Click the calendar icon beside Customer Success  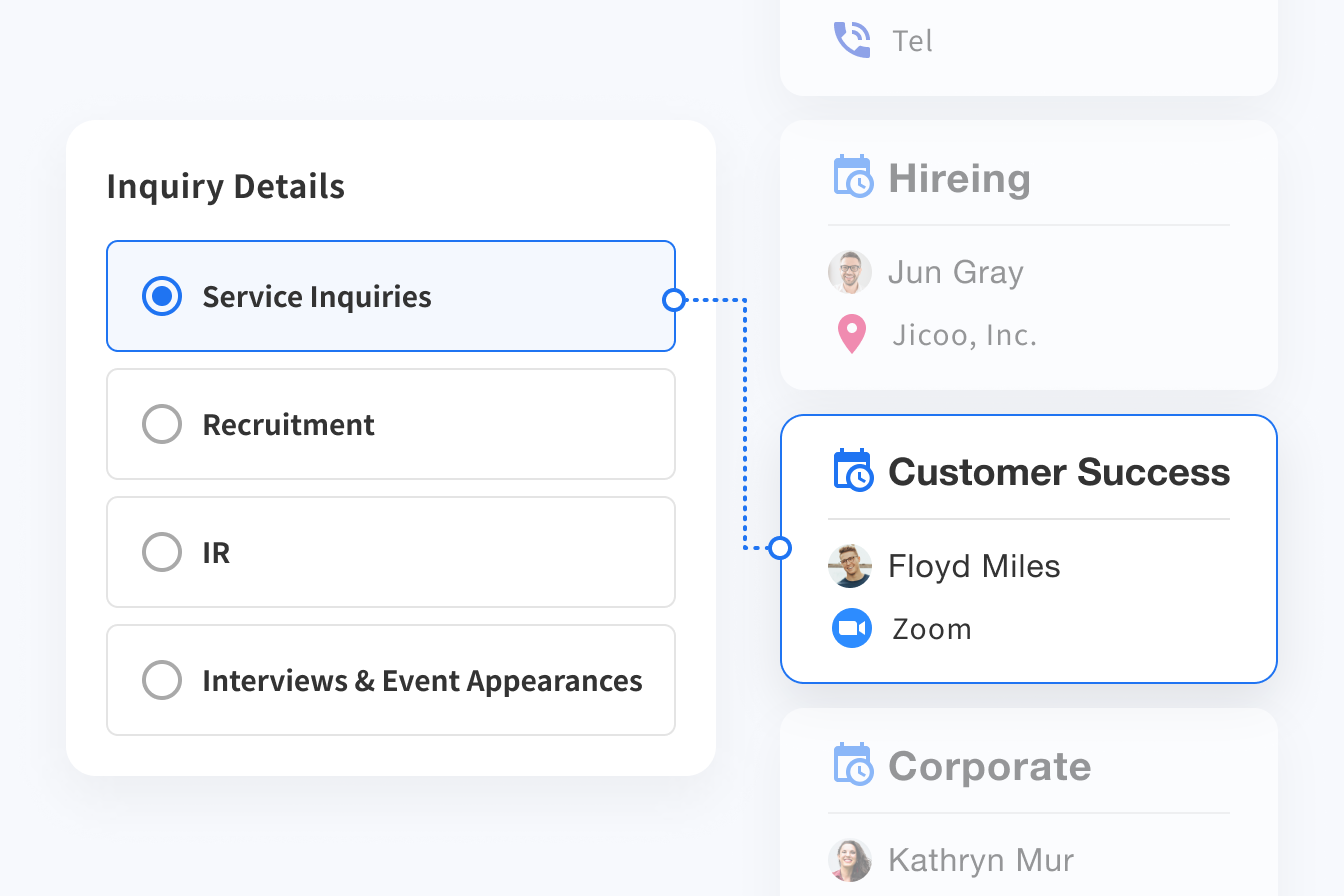point(852,469)
